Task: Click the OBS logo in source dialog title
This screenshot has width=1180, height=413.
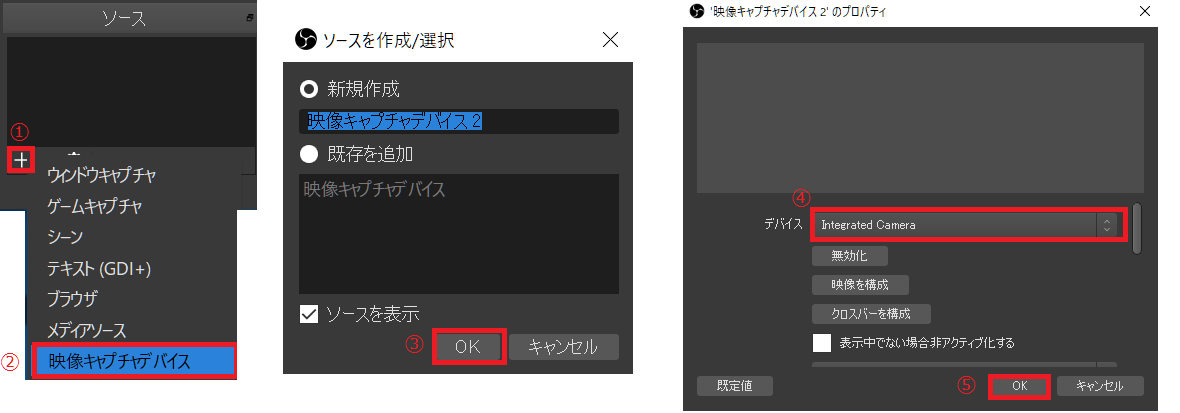Action: [306, 39]
